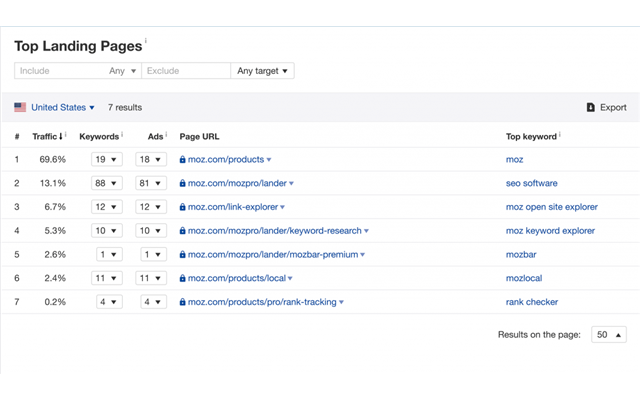Click the United States flag icon

[20, 107]
